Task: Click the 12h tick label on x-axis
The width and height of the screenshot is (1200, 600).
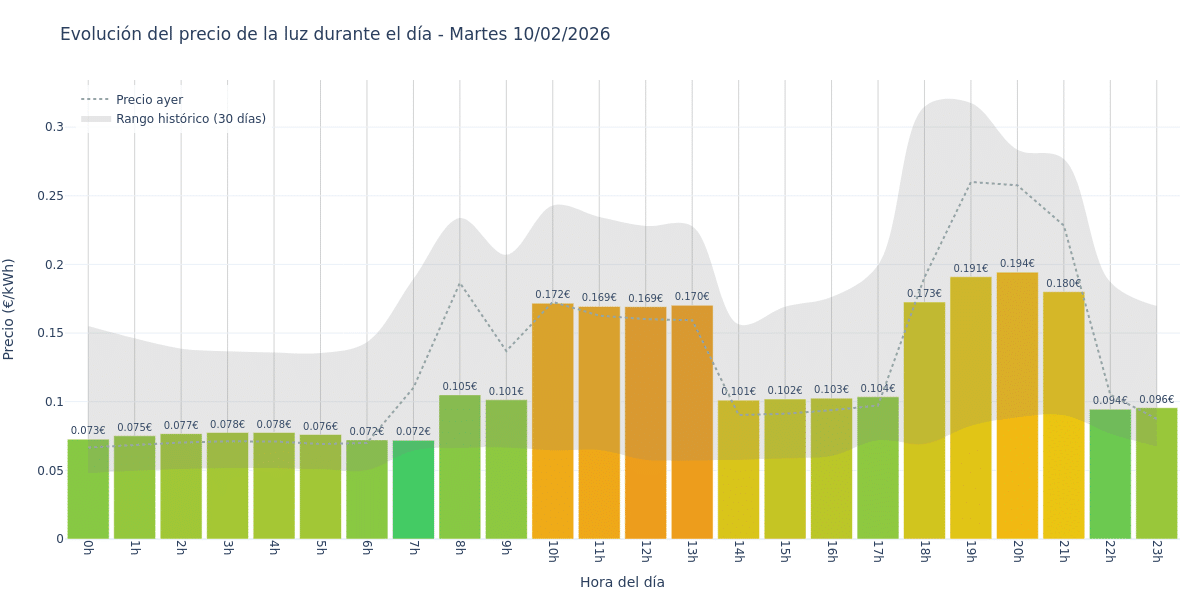Action: 645,552
